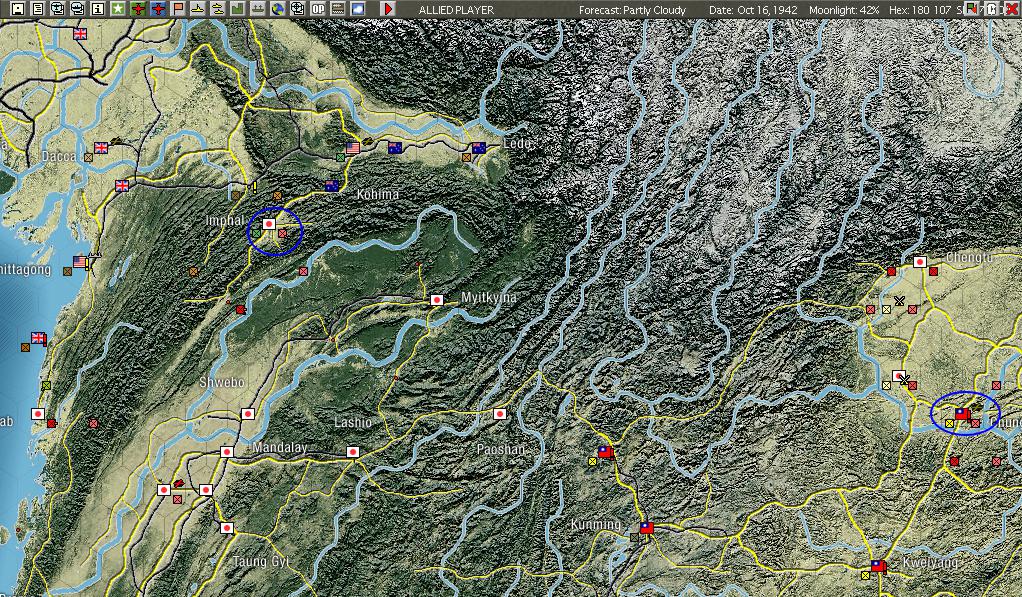Click the orange flag toolbar icon
The width and height of the screenshot is (1022, 597).
pyautogui.click(x=178, y=9)
